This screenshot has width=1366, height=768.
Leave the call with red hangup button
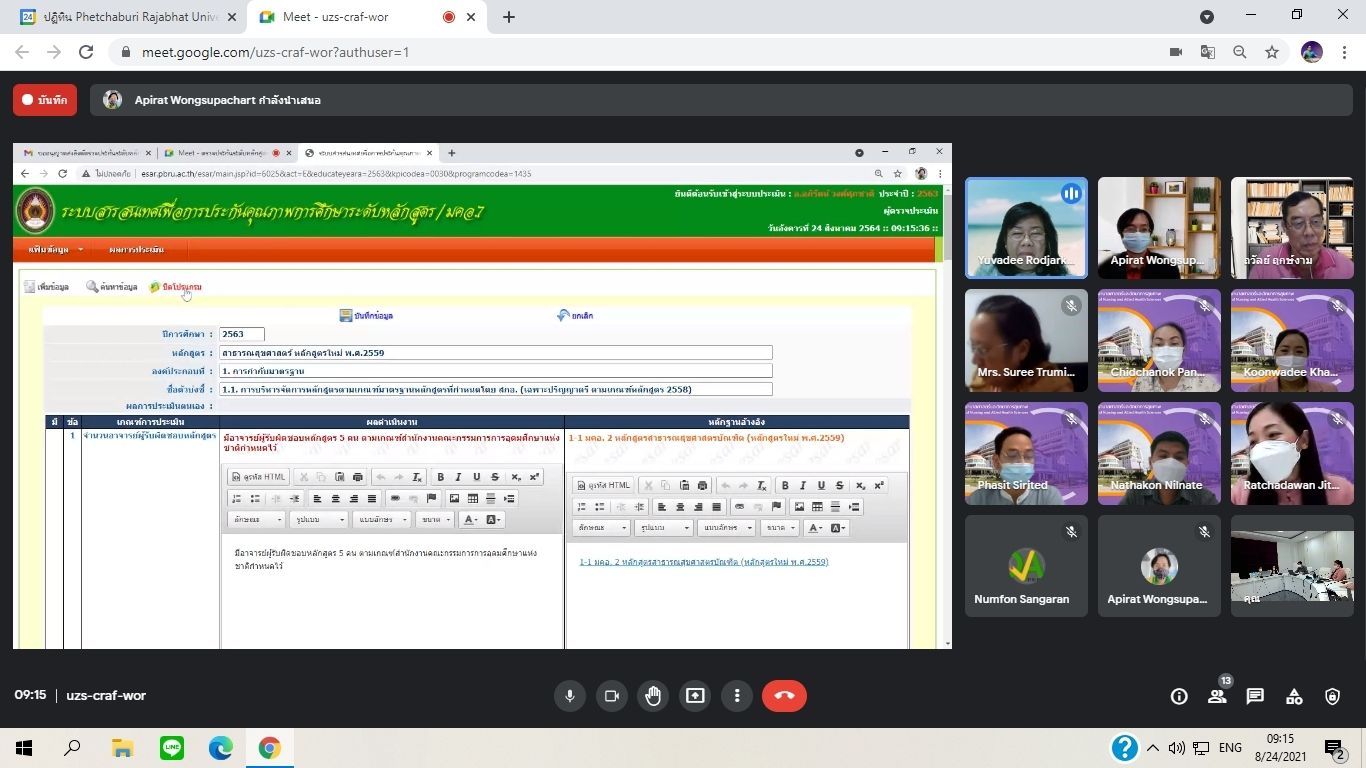point(784,696)
